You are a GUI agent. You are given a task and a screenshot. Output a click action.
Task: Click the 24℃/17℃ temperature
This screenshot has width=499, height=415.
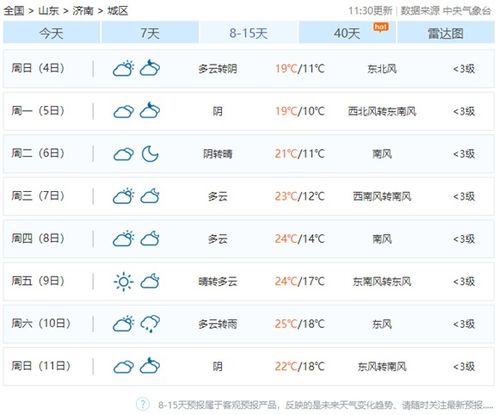[300, 281]
